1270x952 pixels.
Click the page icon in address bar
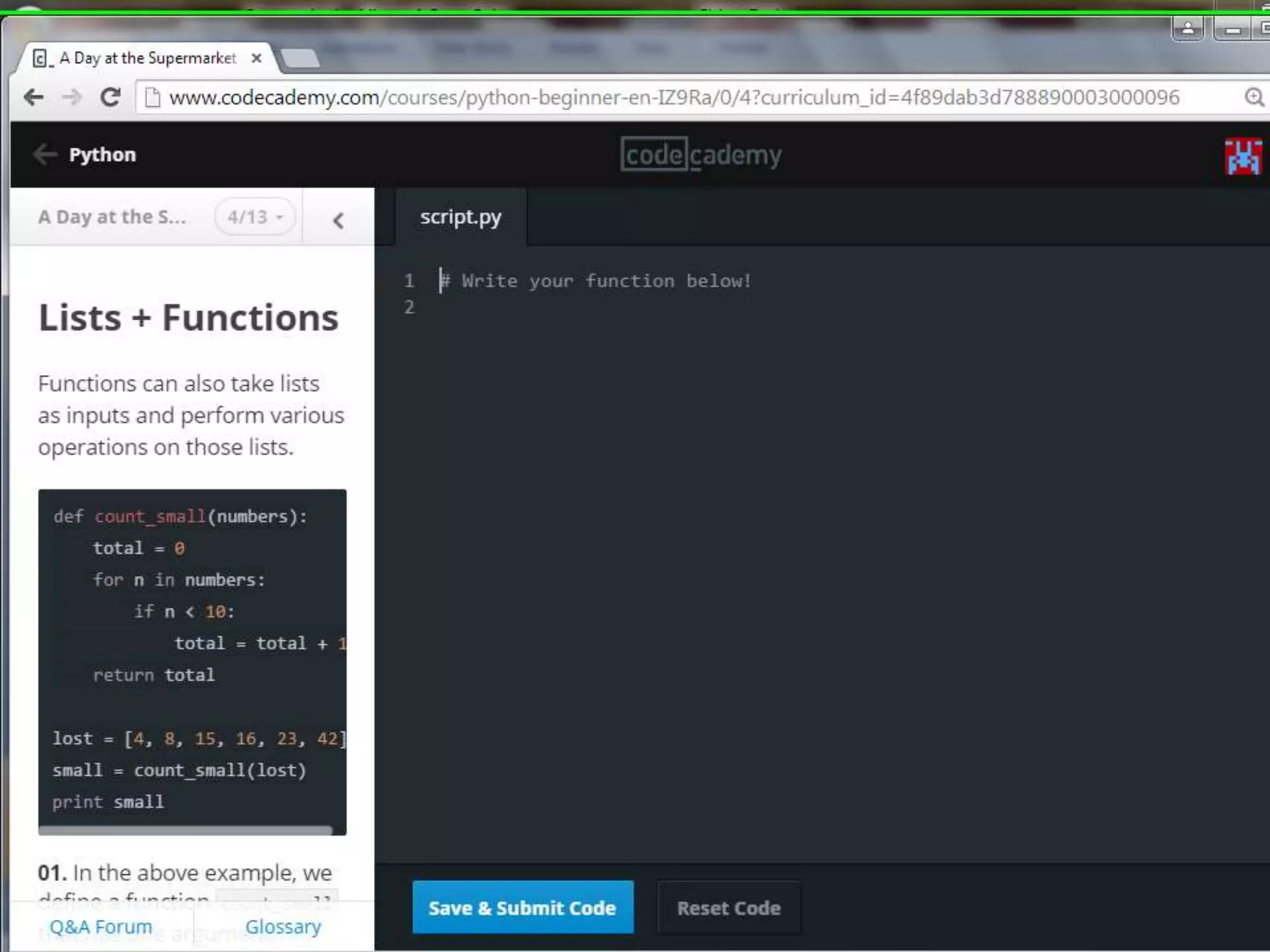coord(153,97)
